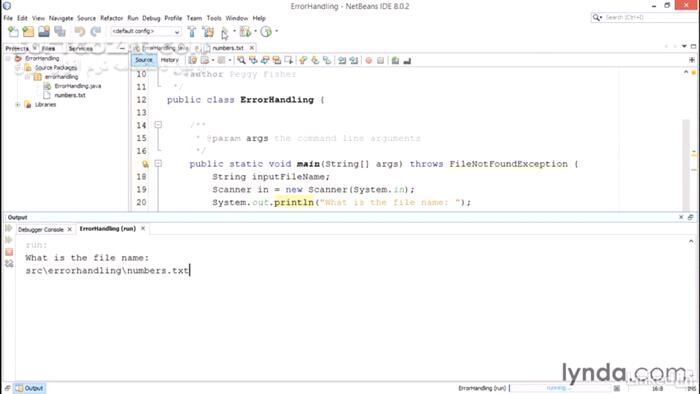Open the numbers.txt editor tab
This screenshot has height=394, width=700.
(228, 48)
